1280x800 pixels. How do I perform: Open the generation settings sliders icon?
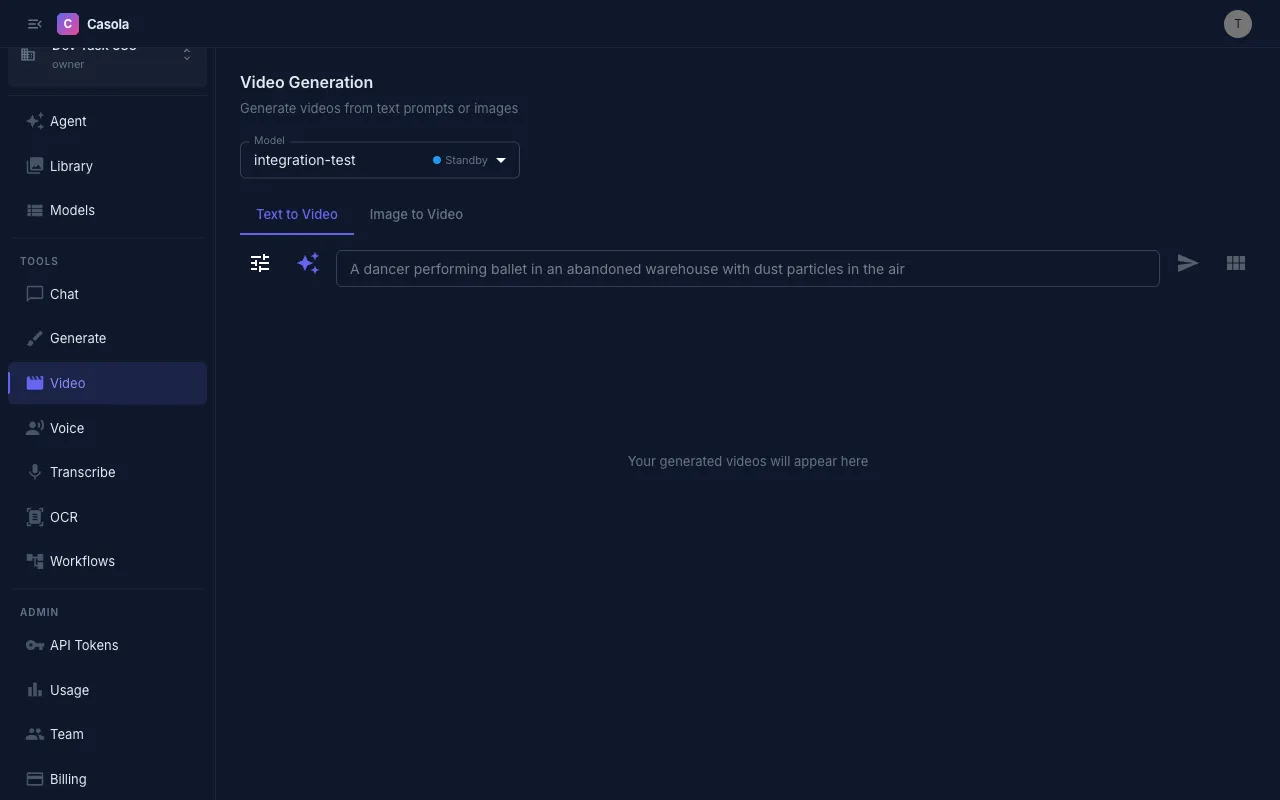260,263
